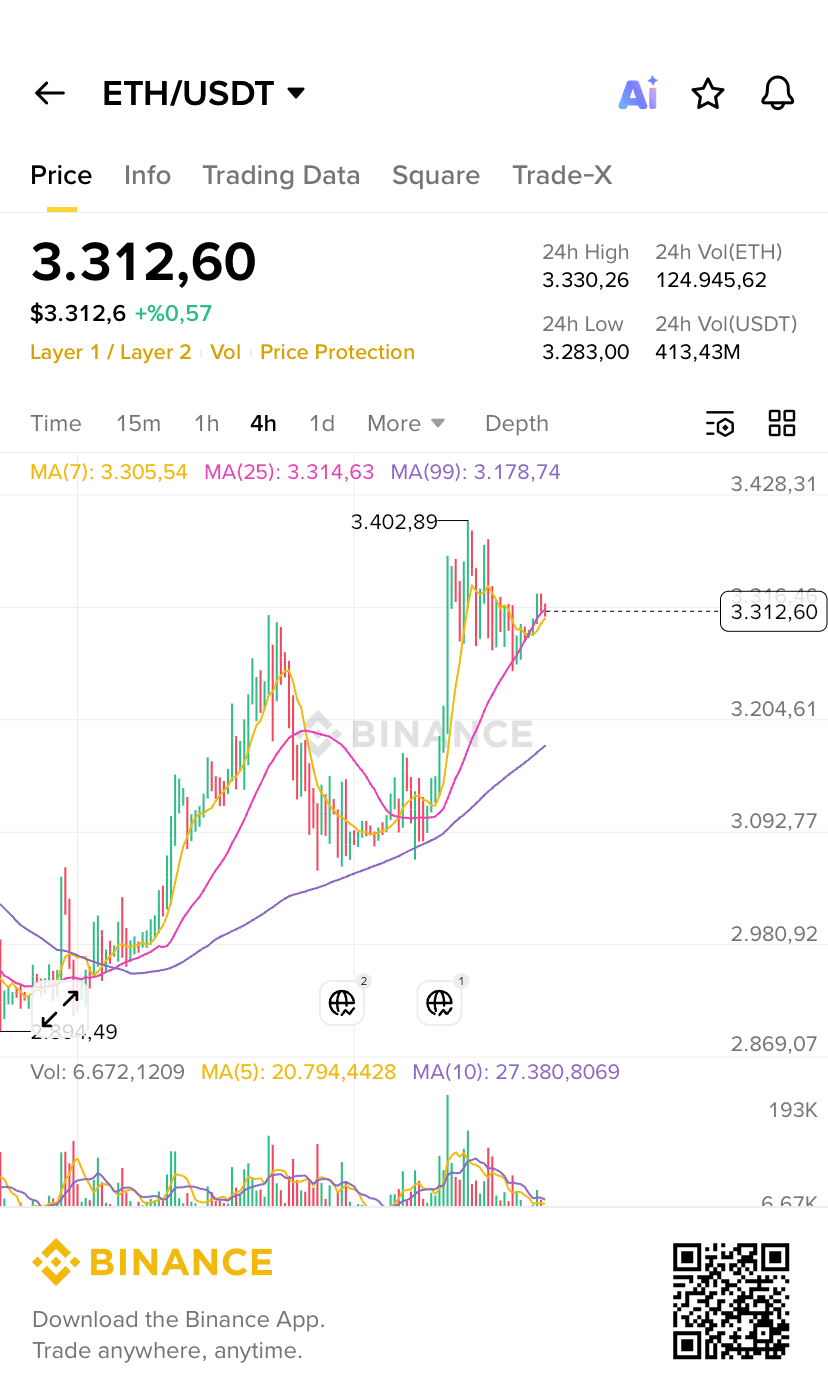Viewport: 828px width, 1398px height.
Task: Tap the back arrow icon
Action: 49,94
